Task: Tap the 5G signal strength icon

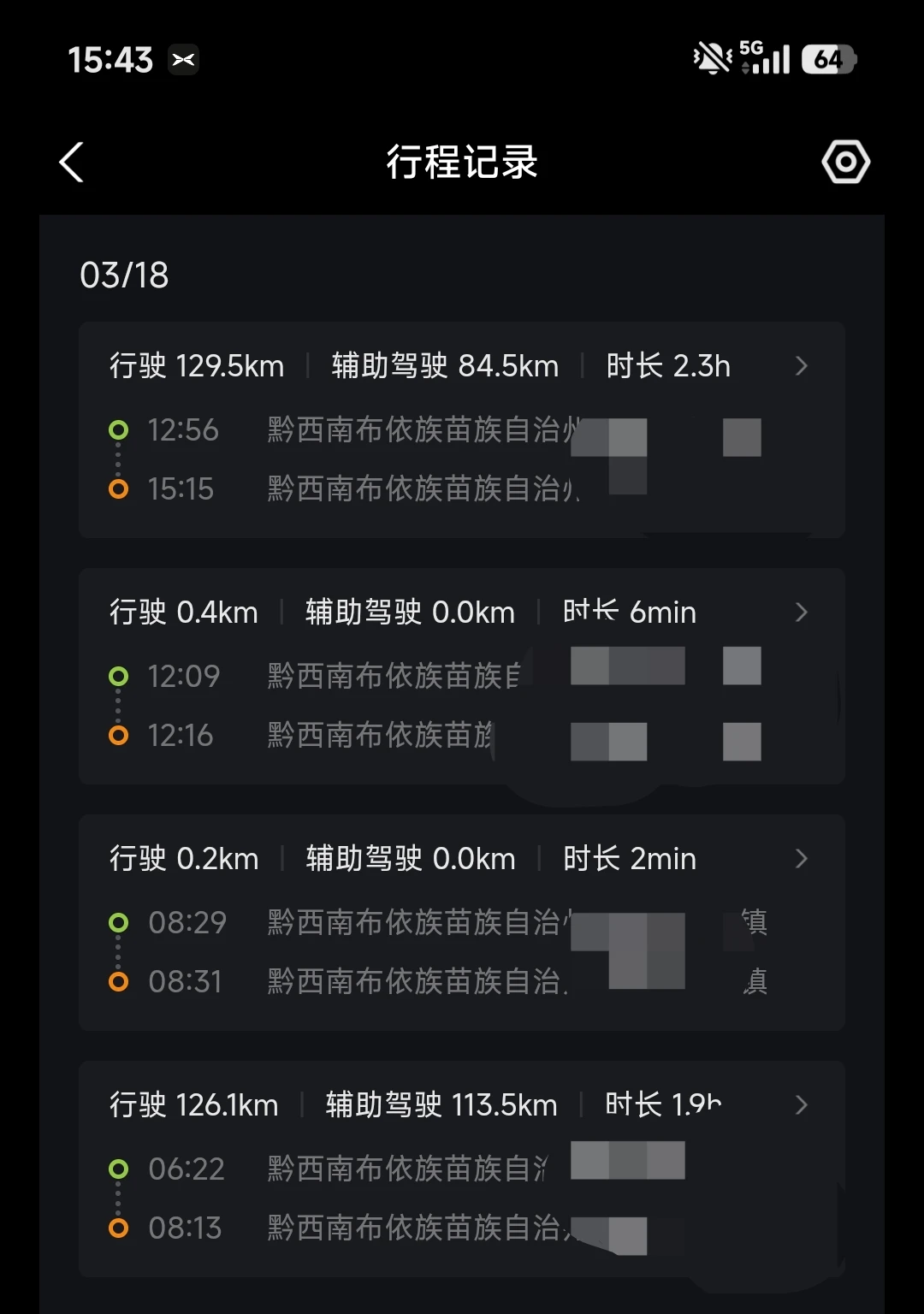Action: point(765,58)
